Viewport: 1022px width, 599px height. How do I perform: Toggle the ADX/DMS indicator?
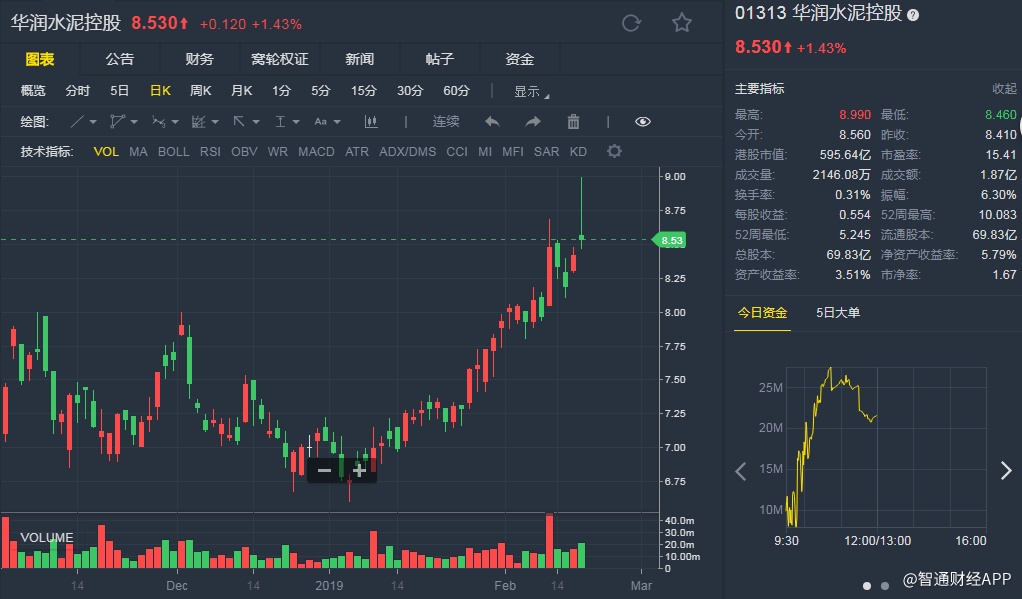click(x=407, y=152)
